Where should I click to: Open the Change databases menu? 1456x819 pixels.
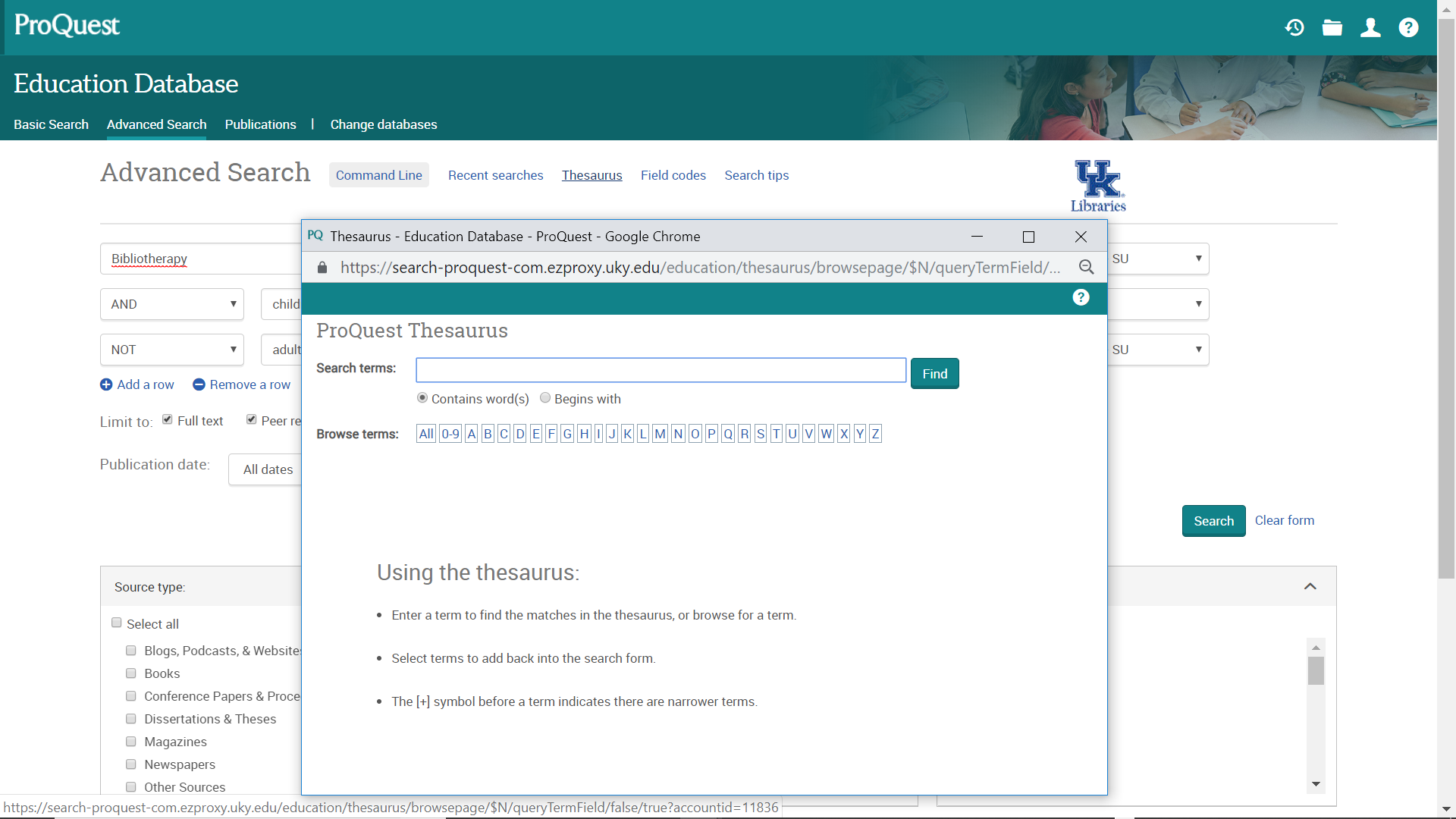pyautogui.click(x=383, y=124)
